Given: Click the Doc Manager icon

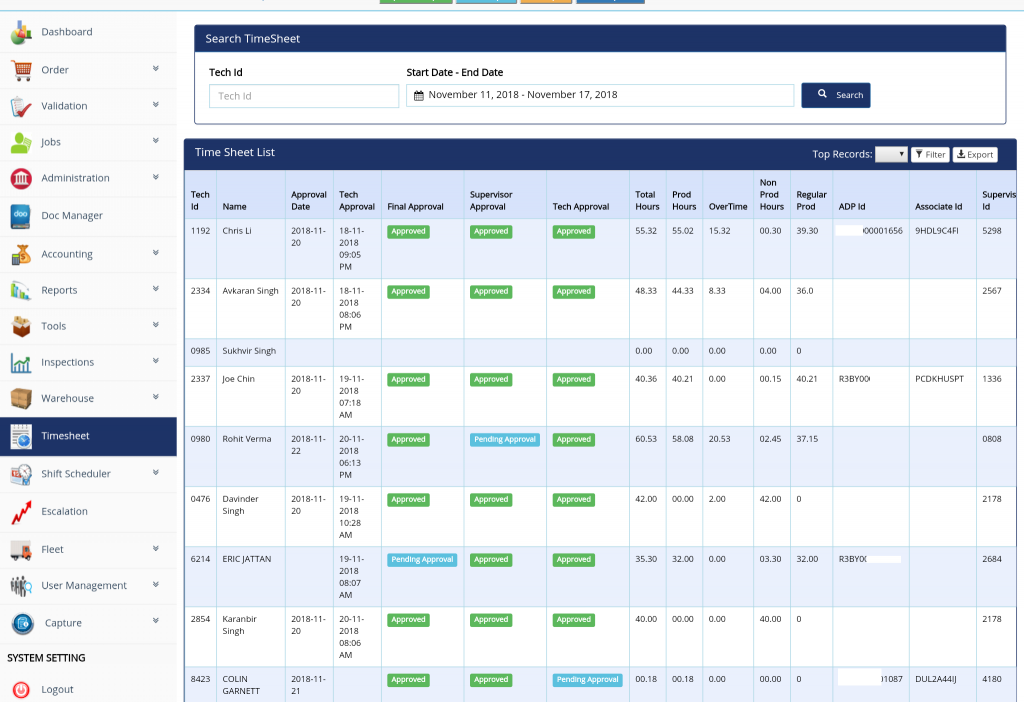Looking at the screenshot, I should pyautogui.click(x=20, y=214).
